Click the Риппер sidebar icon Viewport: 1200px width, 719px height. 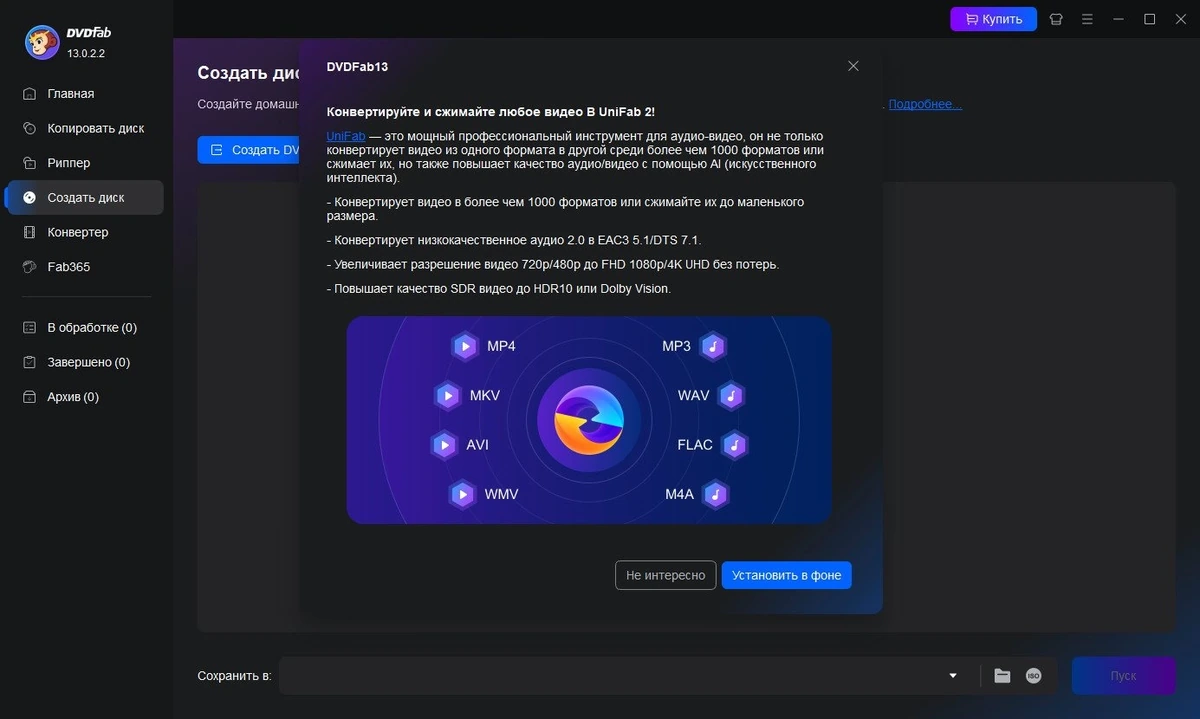pos(29,163)
